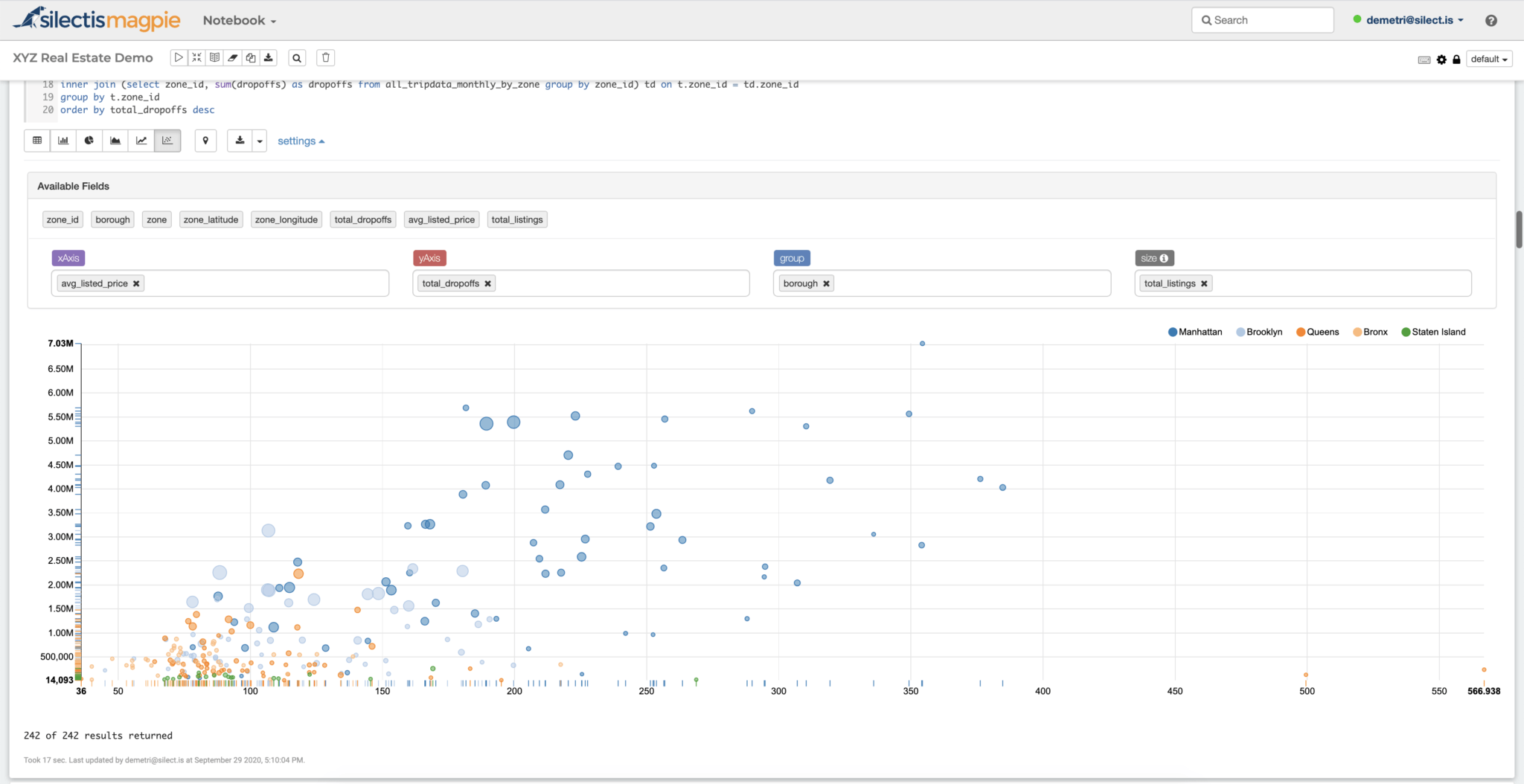Collapse the settings panel
Viewport: 1524px width, 784px height.
(x=301, y=141)
